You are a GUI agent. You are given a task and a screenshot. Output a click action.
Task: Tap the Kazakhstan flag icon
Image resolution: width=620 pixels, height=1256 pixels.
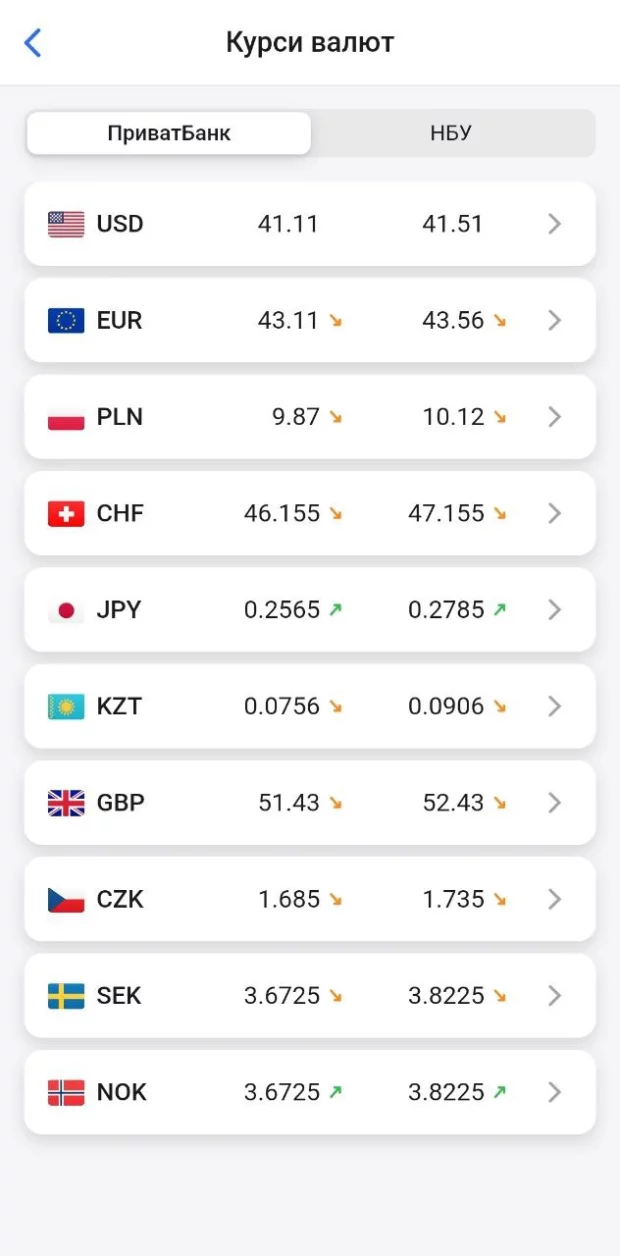pyautogui.click(x=66, y=707)
